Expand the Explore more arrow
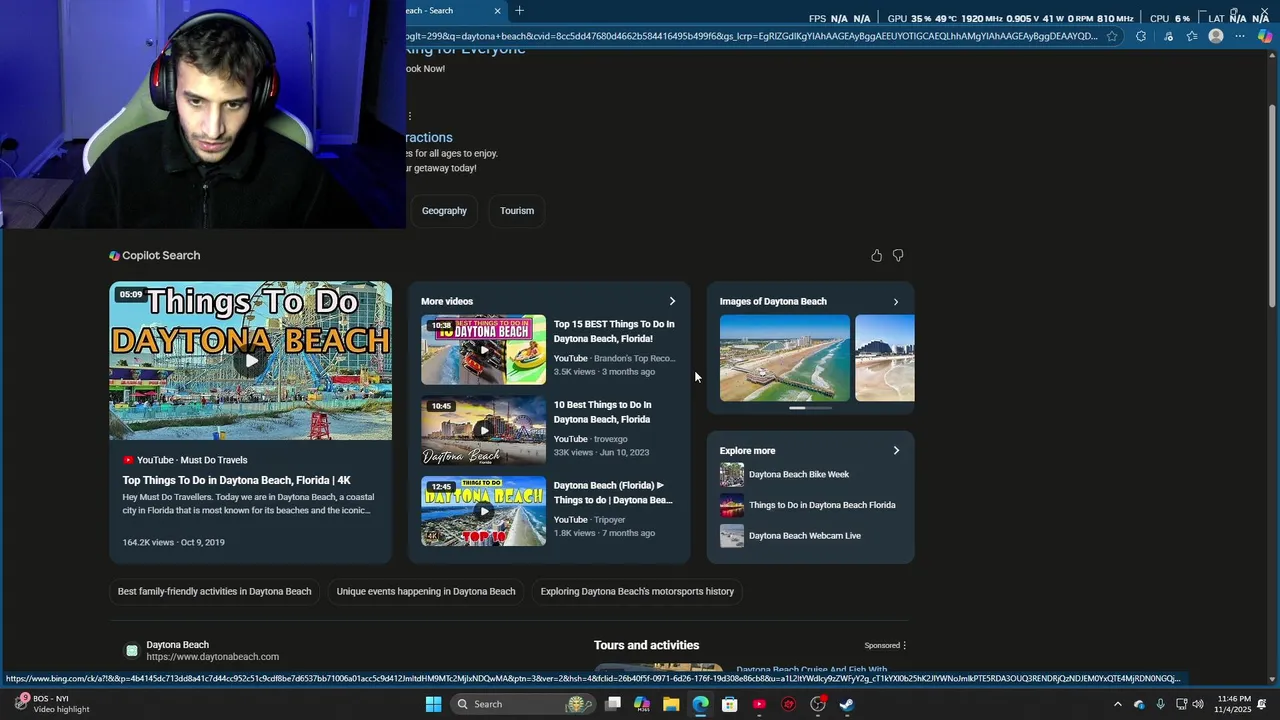Viewport: 1280px width, 720px height. pyautogui.click(x=896, y=451)
